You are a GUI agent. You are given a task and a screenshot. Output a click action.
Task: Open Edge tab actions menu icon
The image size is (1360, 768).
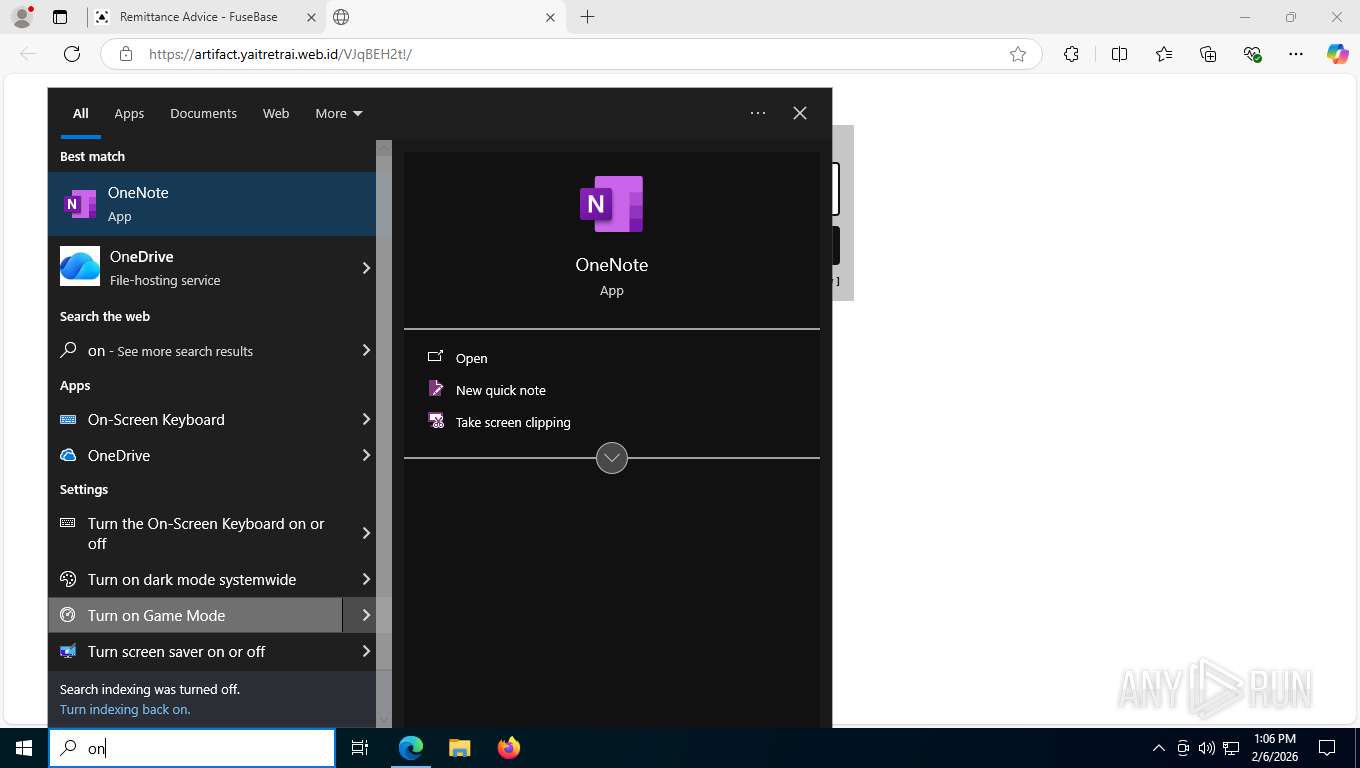[x=60, y=17]
